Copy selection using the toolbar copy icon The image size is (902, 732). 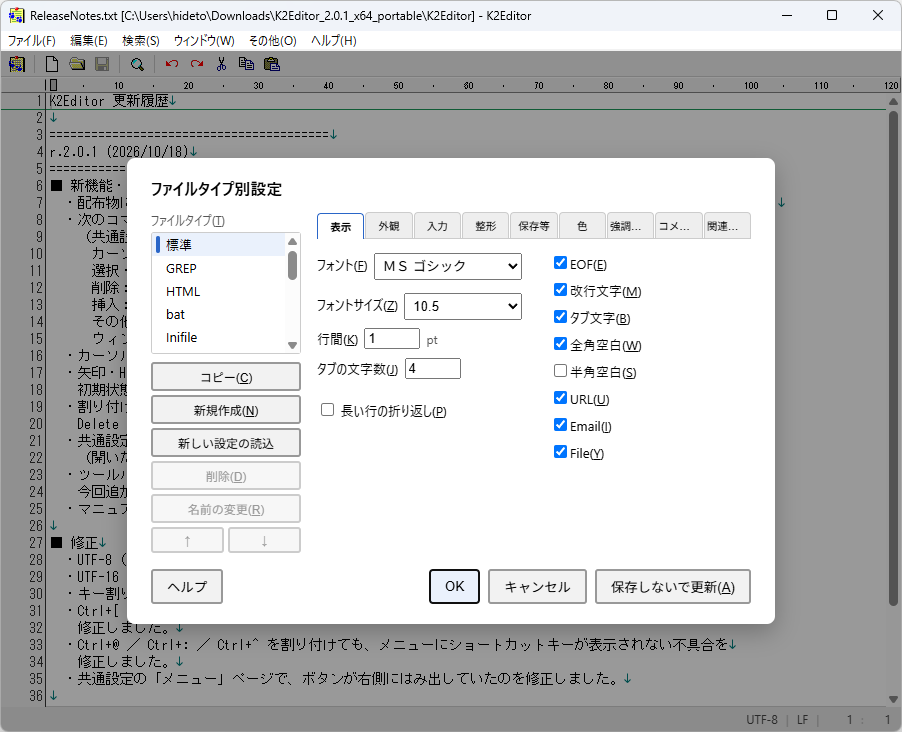pyautogui.click(x=246, y=64)
